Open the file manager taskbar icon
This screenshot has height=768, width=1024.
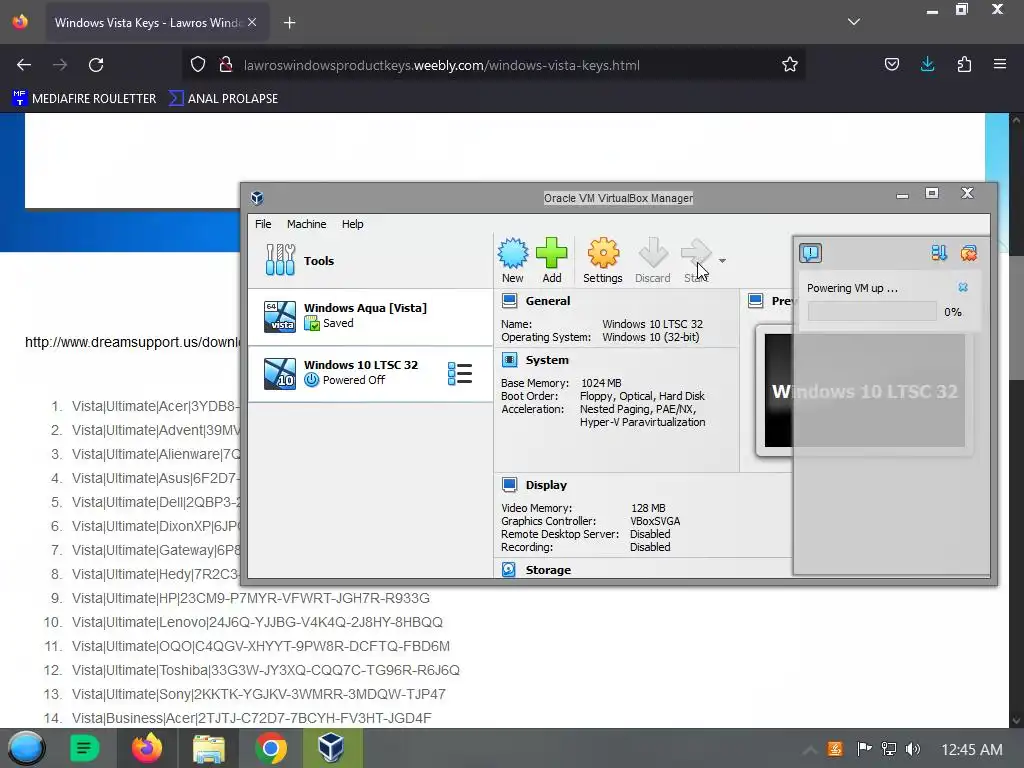tap(208, 748)
